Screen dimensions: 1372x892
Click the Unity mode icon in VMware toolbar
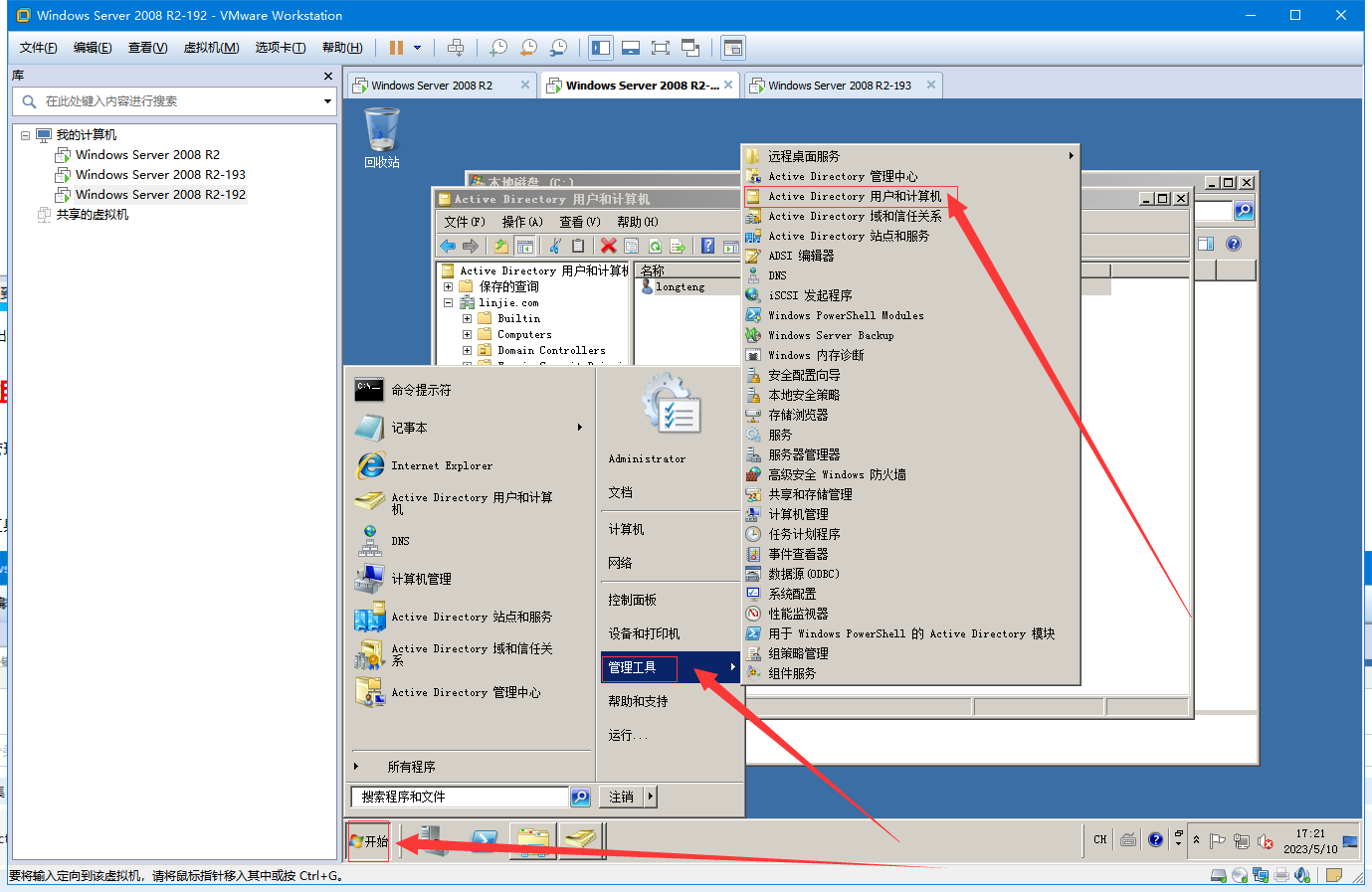[x=690, y=48]
